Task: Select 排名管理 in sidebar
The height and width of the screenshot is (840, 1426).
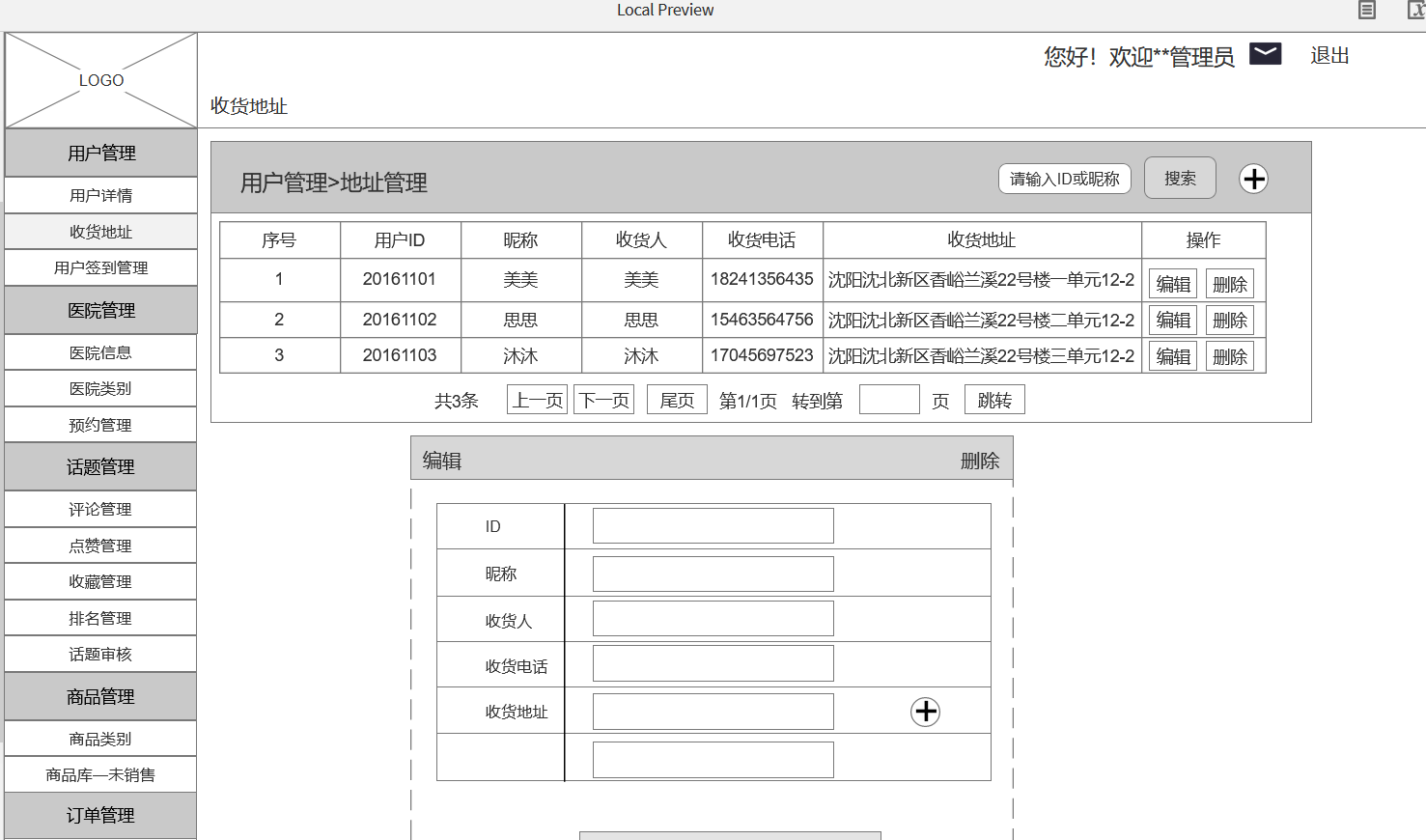Action: click(x=101, y=618)
